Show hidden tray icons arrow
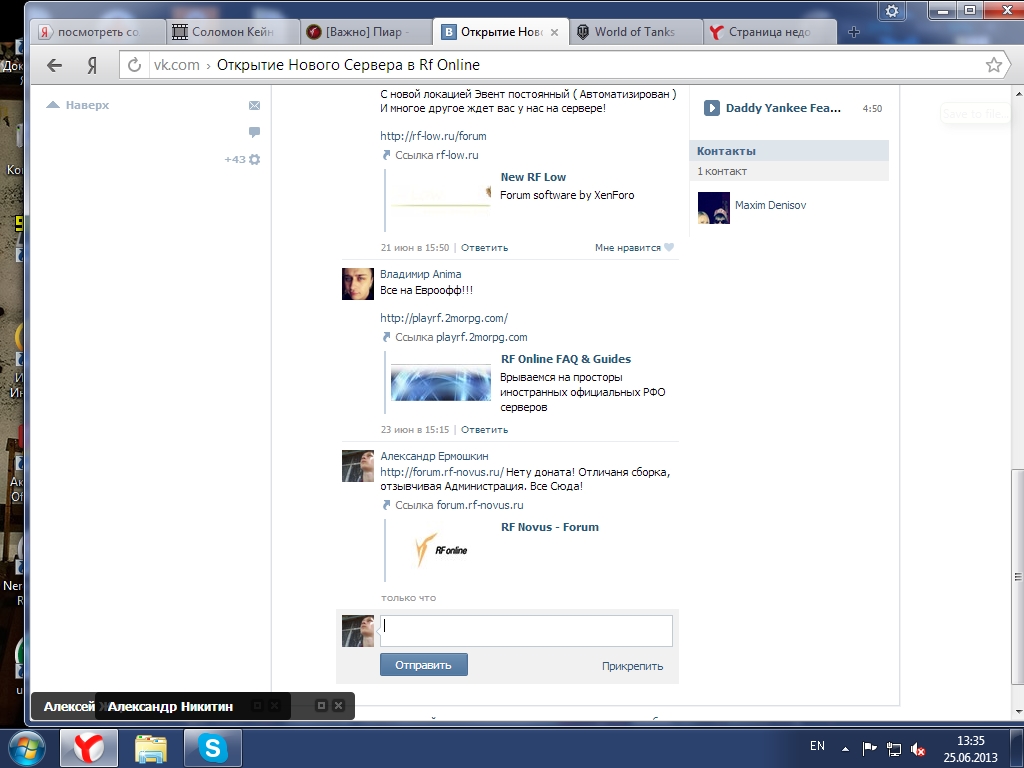The width and height of the screenshot is (1024, 768). coord(845,749)
